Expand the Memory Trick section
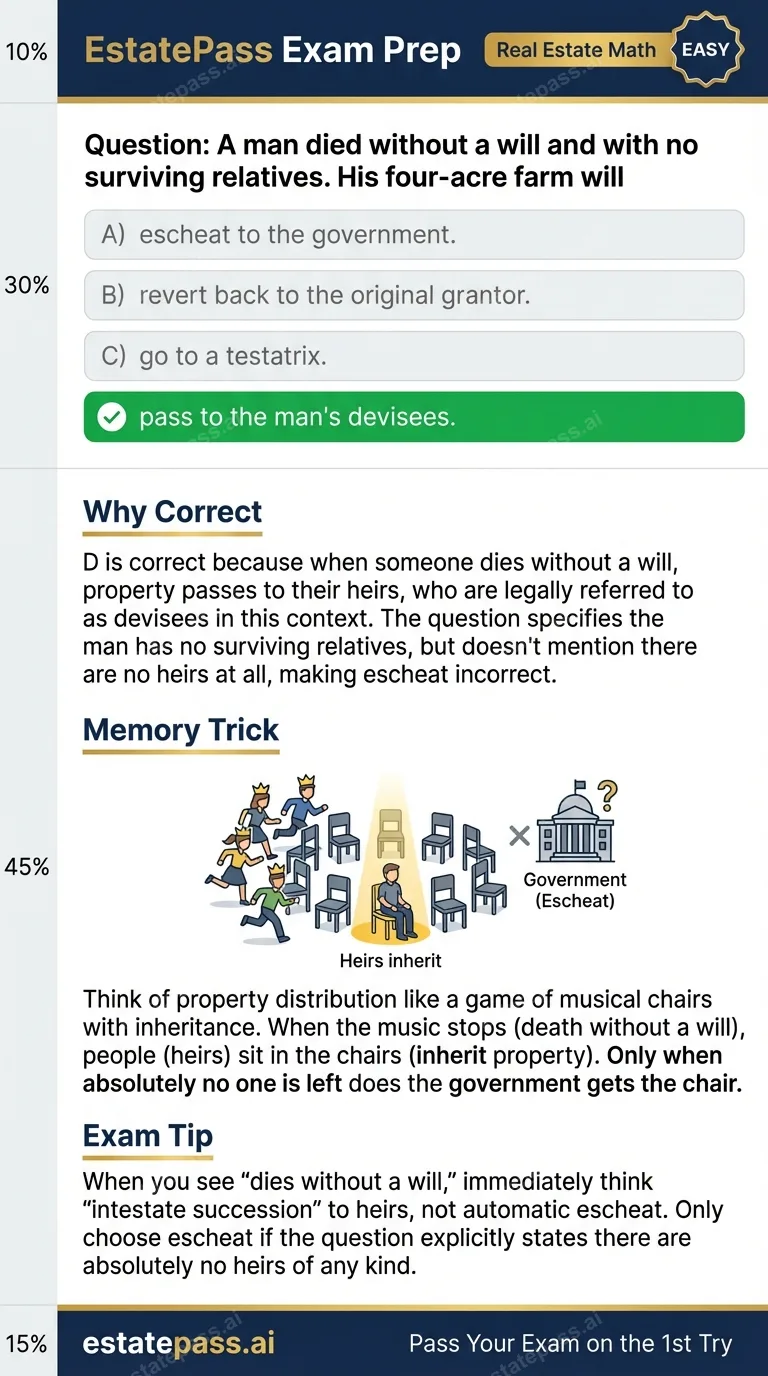 tap(180, 730)
